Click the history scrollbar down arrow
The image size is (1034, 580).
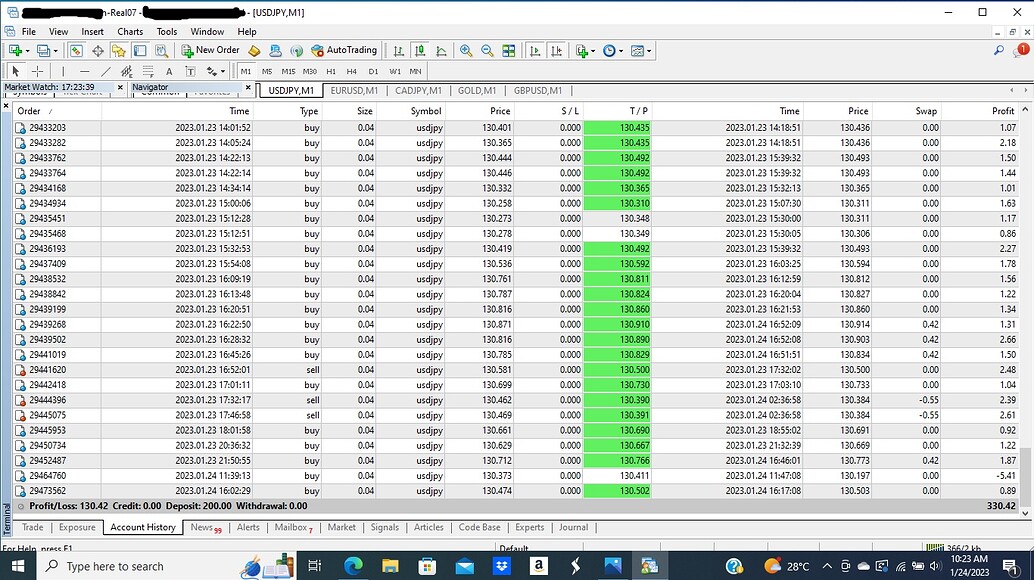(x=1025, y=513)
